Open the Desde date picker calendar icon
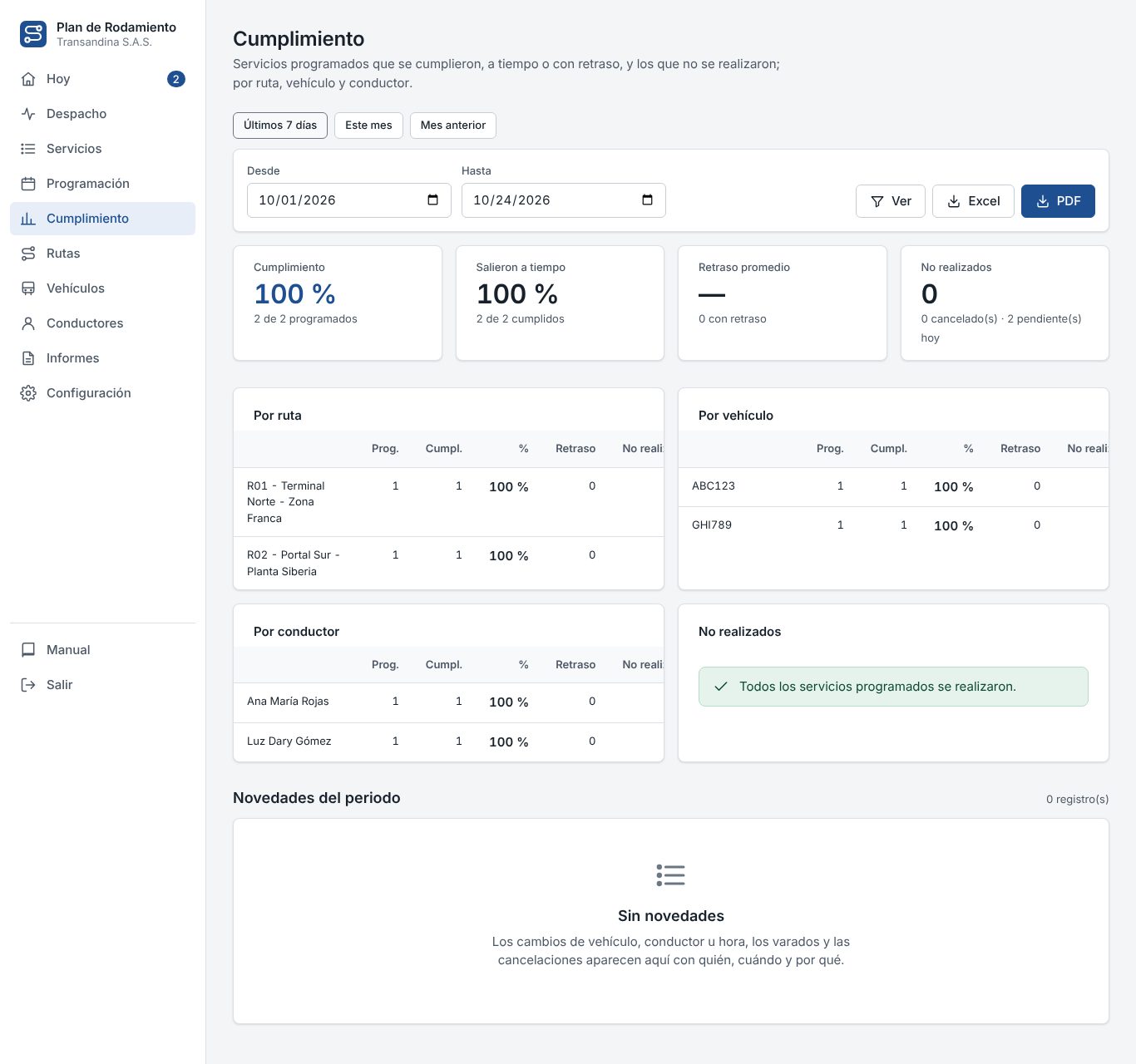1136x1064 pixels. click(432, 200)
